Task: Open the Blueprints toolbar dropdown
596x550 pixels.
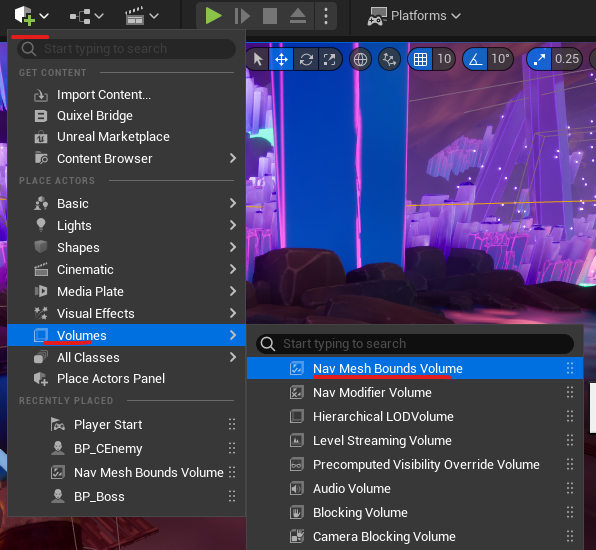Action: point(86,16)
